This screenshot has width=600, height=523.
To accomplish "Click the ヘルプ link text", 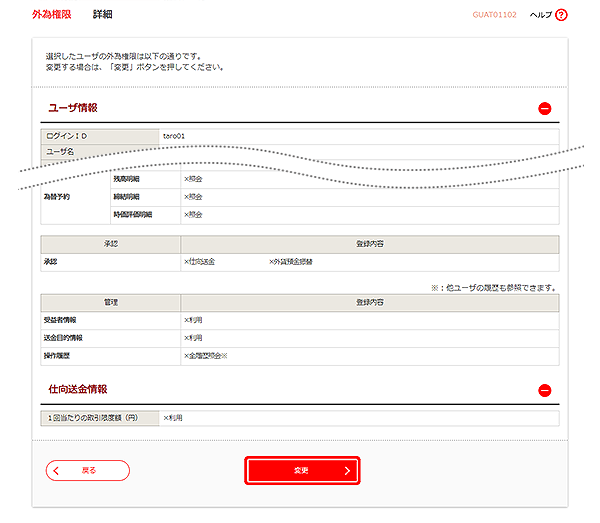I will [541, 15].
